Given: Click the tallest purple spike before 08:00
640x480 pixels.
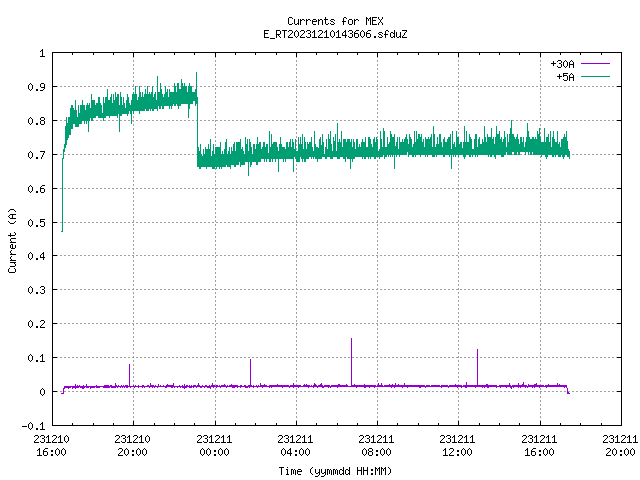Looking at the screenshot, I should coord(351,362).
